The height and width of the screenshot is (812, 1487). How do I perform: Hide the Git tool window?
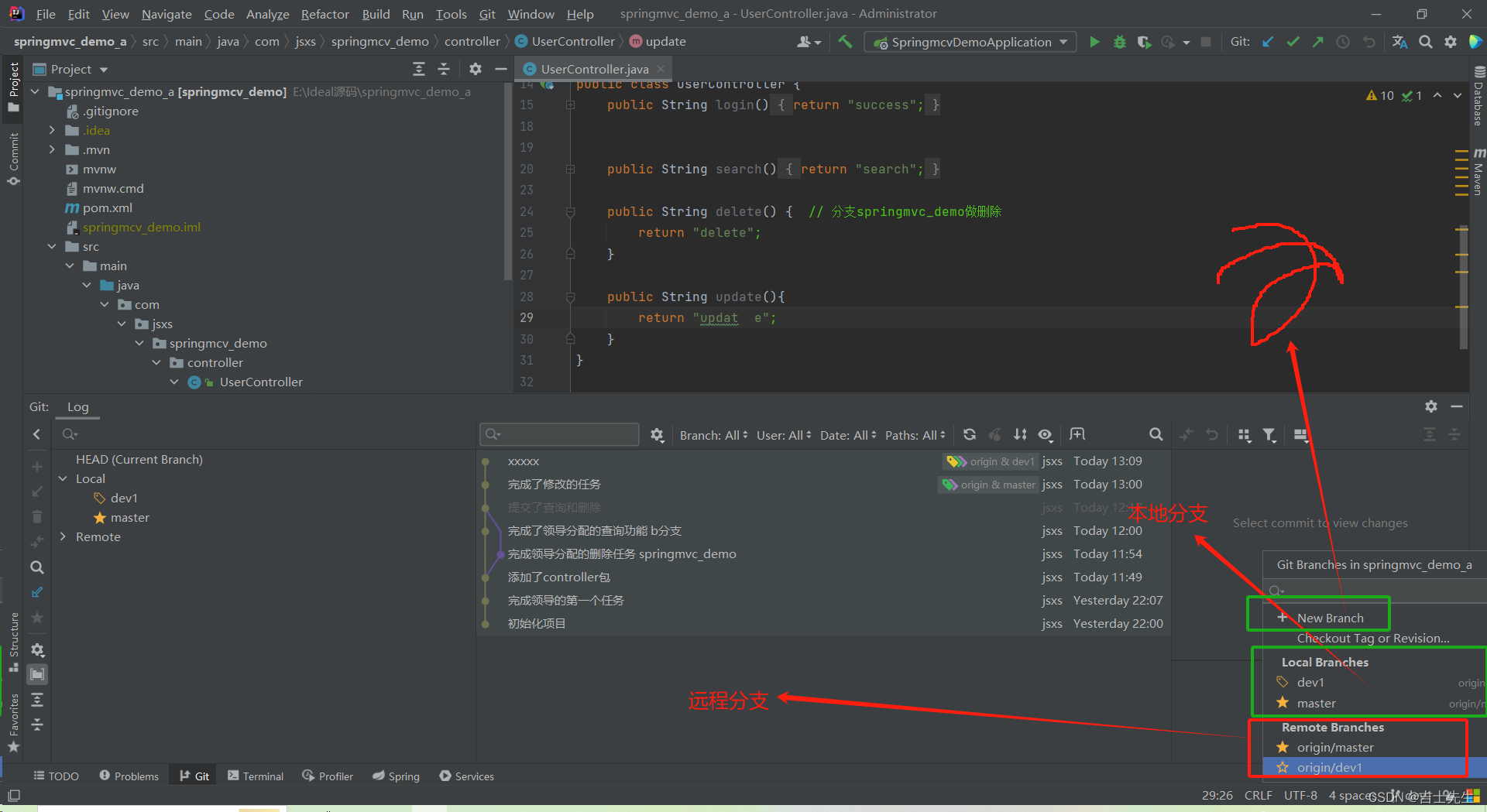[1457, 406]
